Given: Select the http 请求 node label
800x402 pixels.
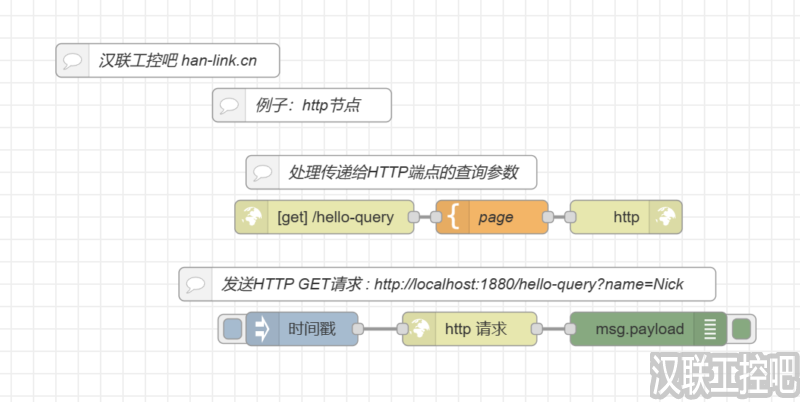Looking at the screenshot, I should [475, 329].
